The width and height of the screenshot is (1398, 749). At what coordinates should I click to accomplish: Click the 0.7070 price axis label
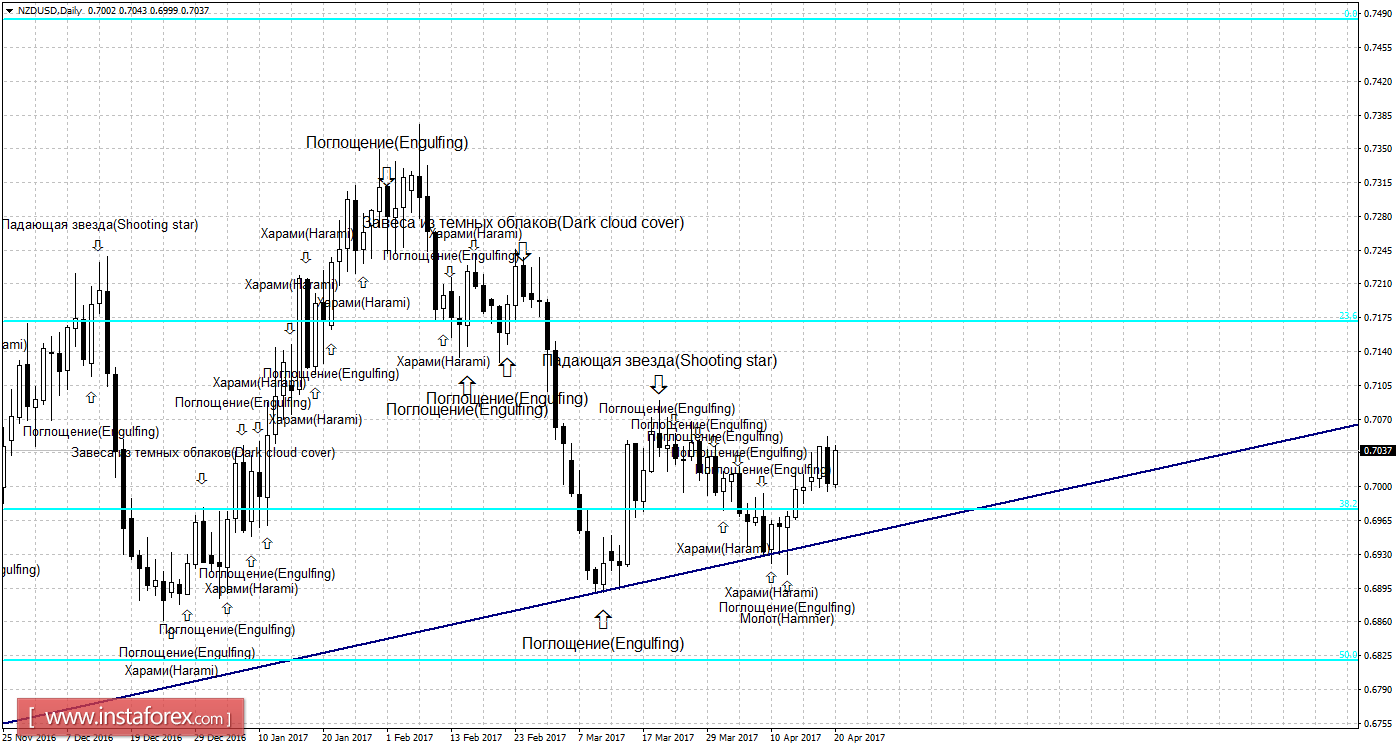1378,419
